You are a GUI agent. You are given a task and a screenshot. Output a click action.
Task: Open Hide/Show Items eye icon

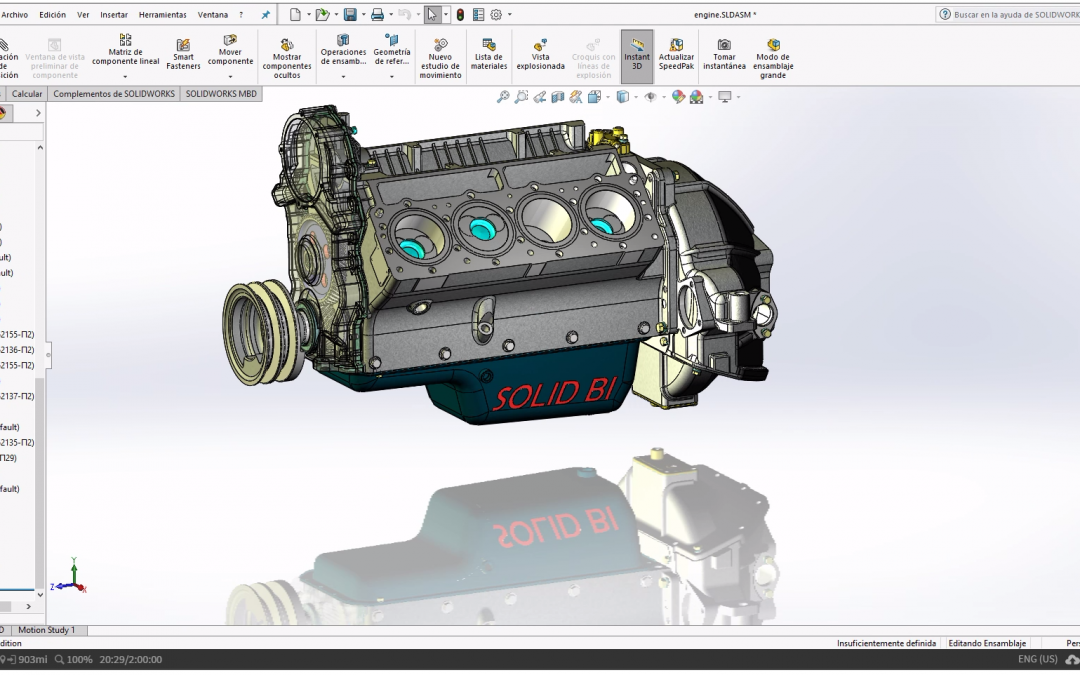[x=650, y=97]
